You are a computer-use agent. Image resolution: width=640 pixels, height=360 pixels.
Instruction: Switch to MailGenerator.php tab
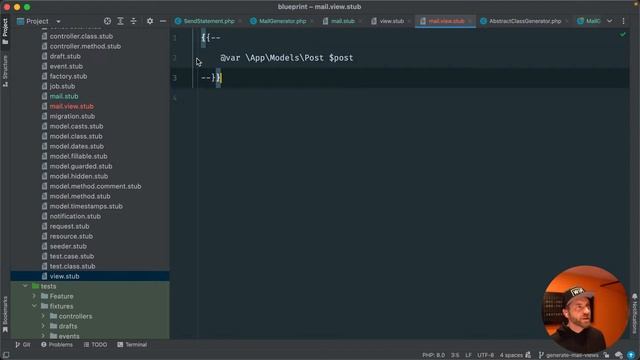coord(282,21)
